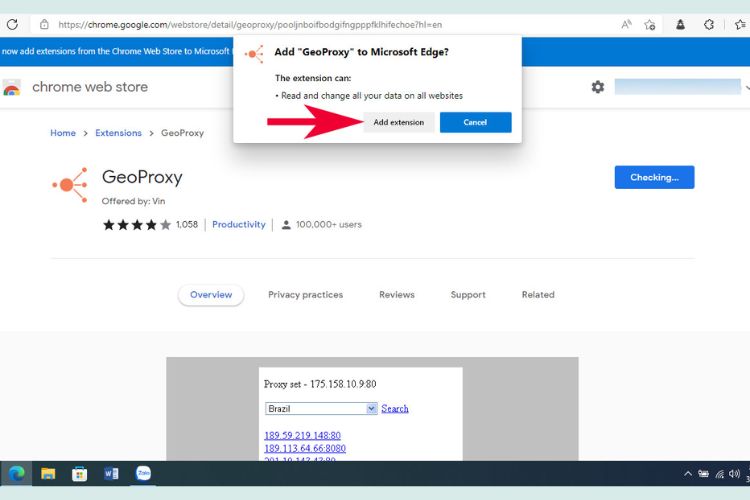Click the 100,000+ users text
The width and height of the screenshot is (750, 500).
pos(329,224)
